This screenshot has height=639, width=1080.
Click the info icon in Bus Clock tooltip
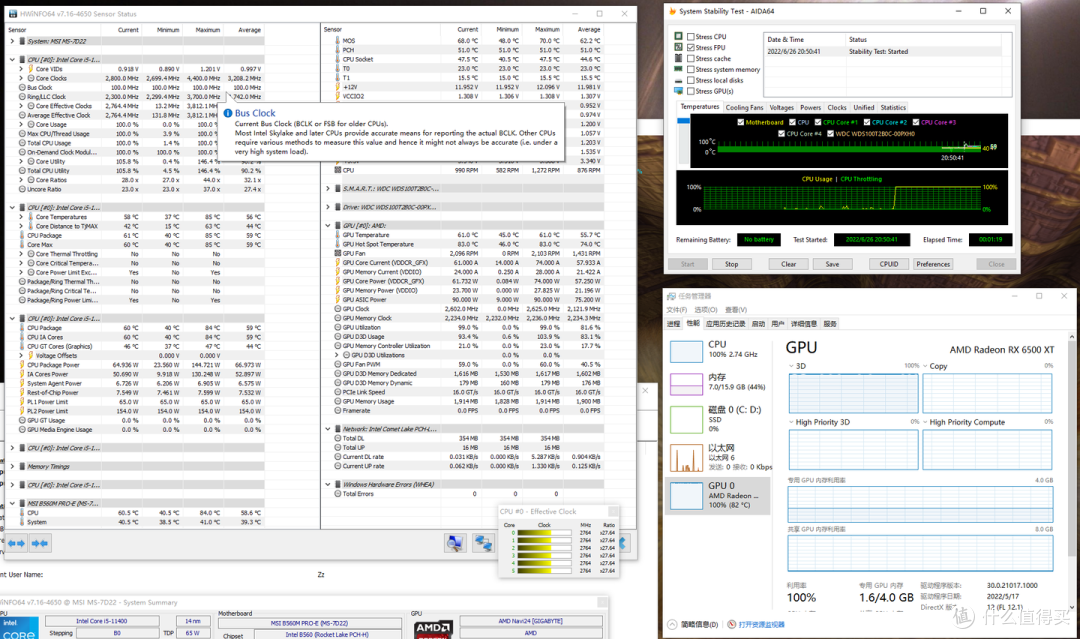click(228, 113)
